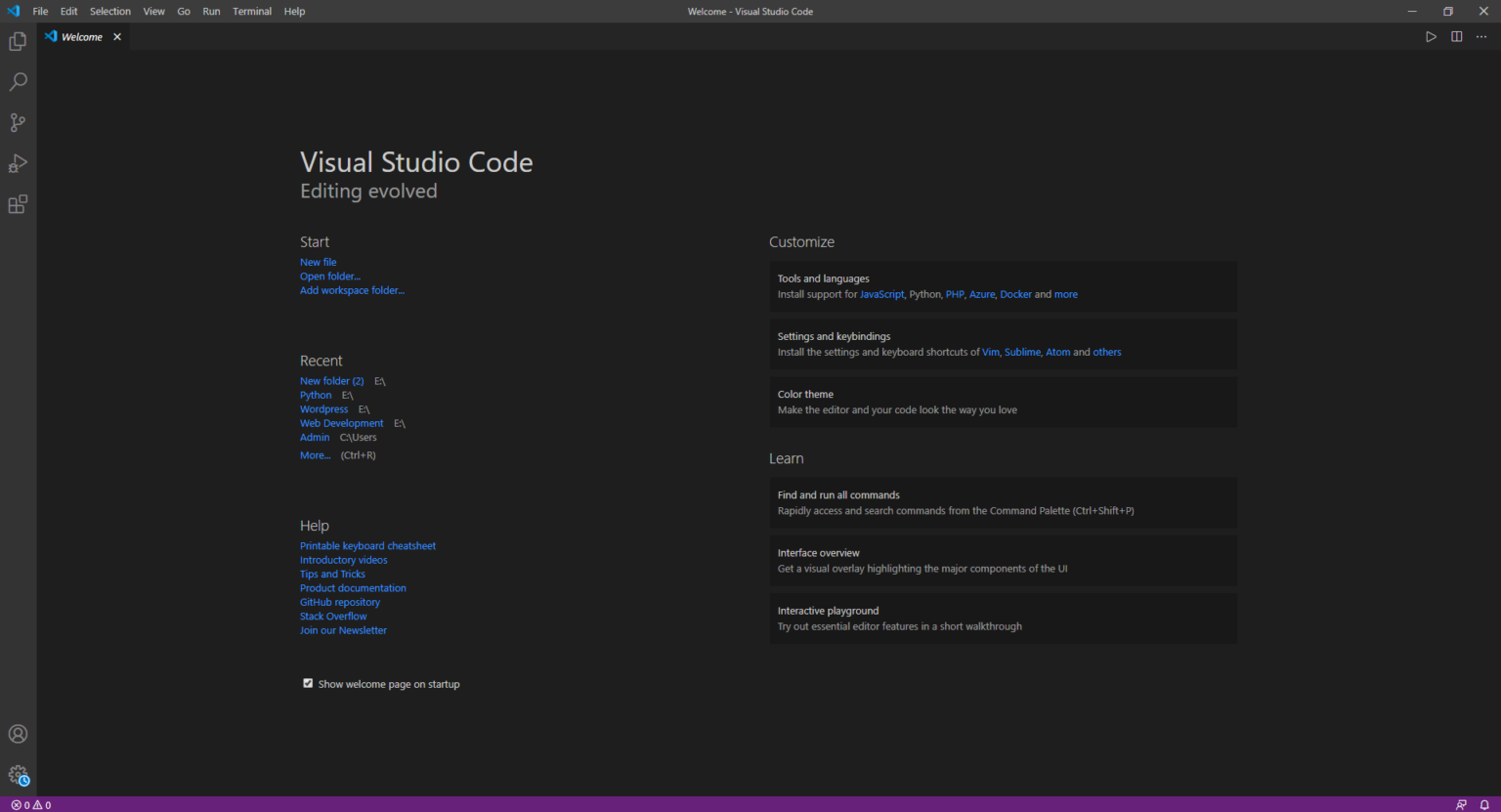The width and height of the screenshot is (1501, 812).
Task: Open the Color theme card
Action: [1003, 402]
